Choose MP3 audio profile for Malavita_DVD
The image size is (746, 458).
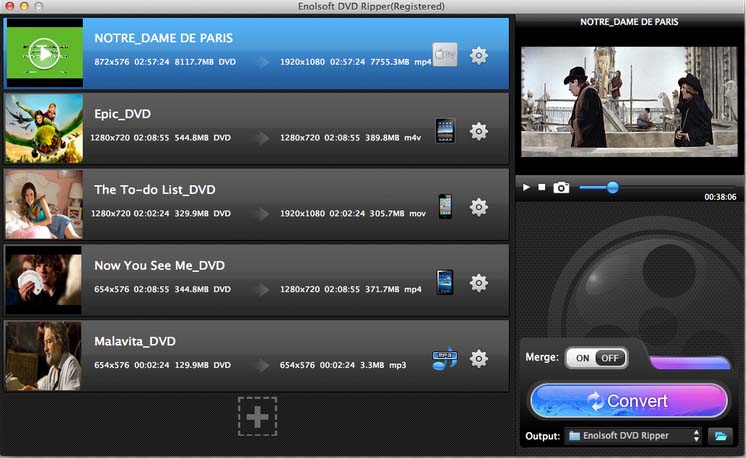(445, 358)
